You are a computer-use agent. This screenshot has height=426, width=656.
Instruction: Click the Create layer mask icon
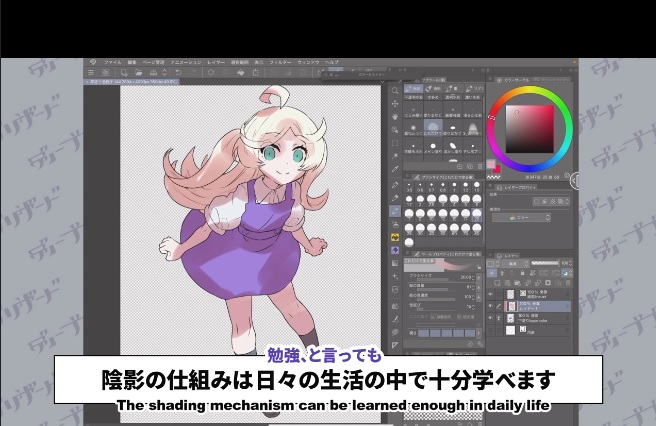(x=548, y=283)
